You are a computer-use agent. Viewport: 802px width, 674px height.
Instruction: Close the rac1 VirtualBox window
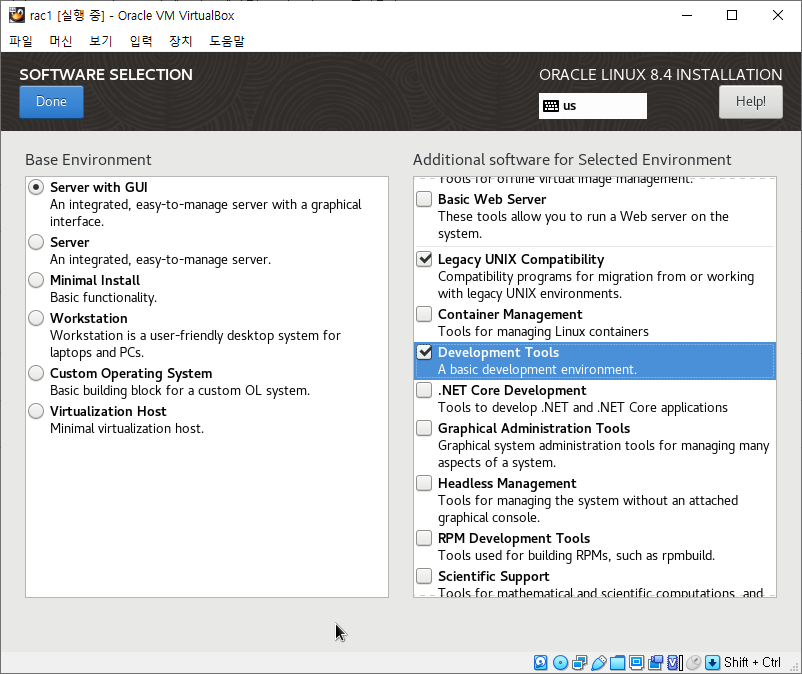coord(778,15)
